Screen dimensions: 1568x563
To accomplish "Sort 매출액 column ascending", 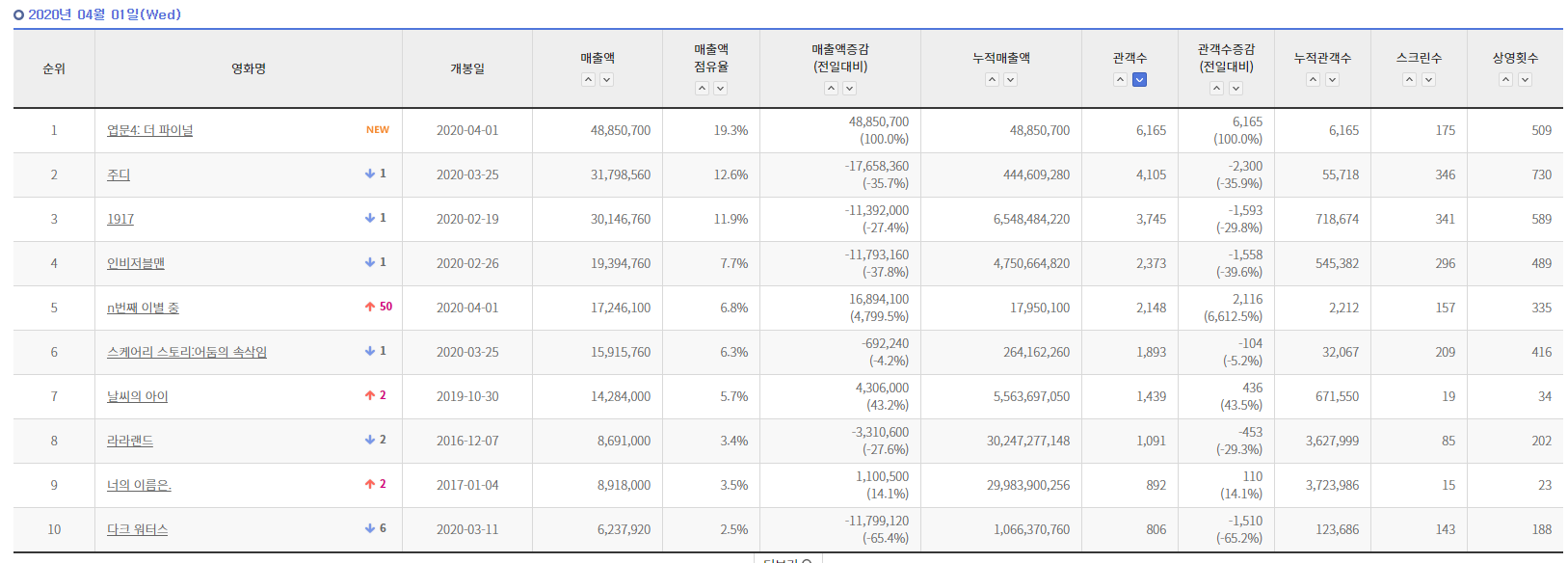I will (588, 80).
